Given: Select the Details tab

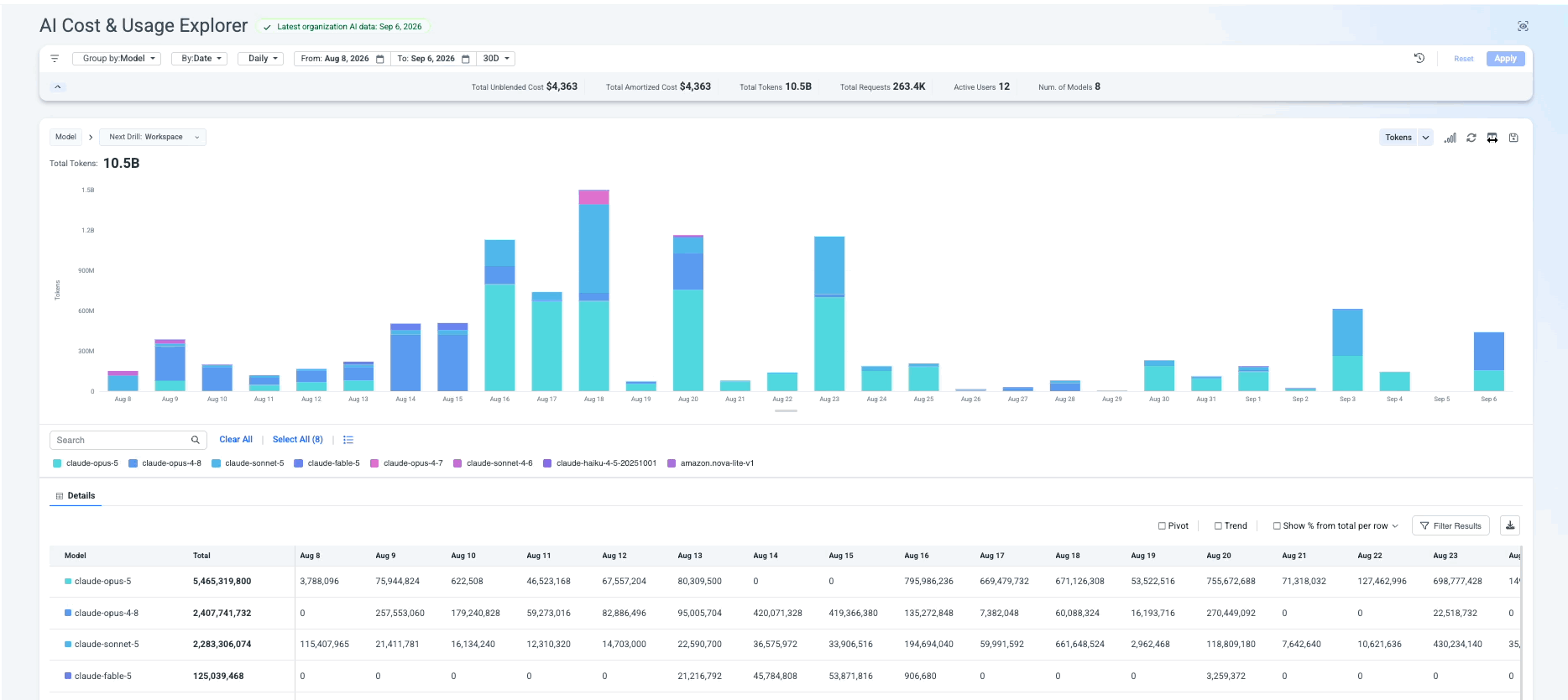Looking at the screenshot, I should point(76,496).
